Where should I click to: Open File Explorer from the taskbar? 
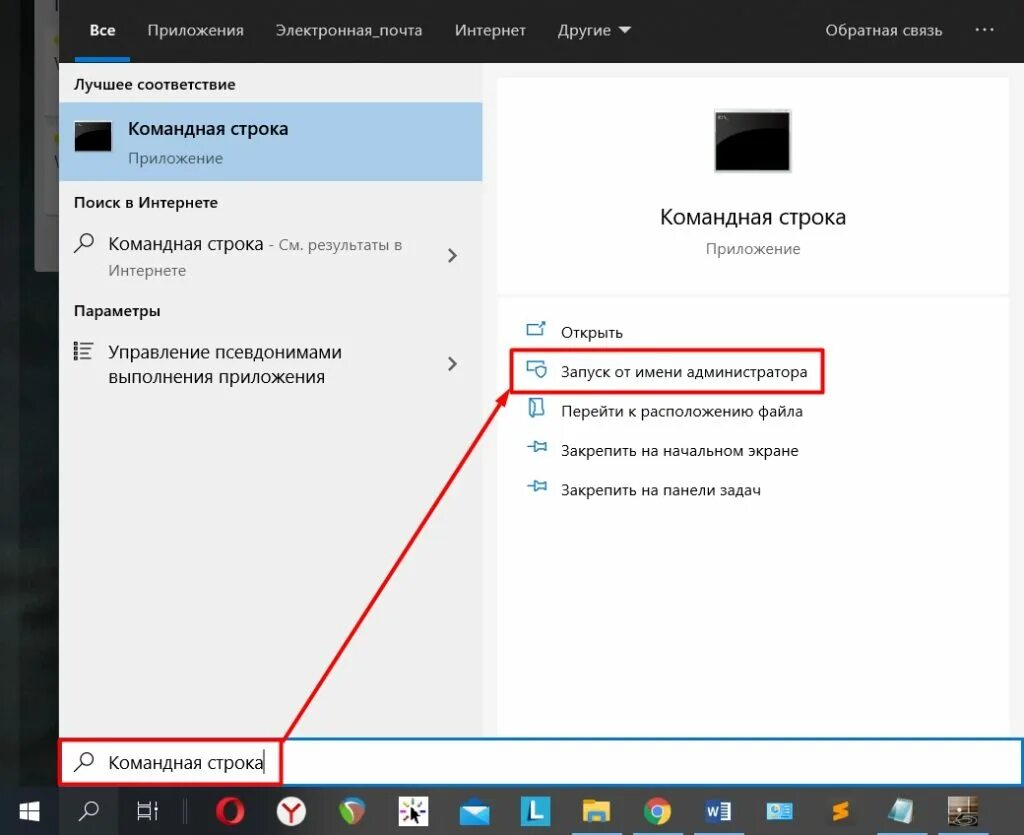click(x=596, y=811)
